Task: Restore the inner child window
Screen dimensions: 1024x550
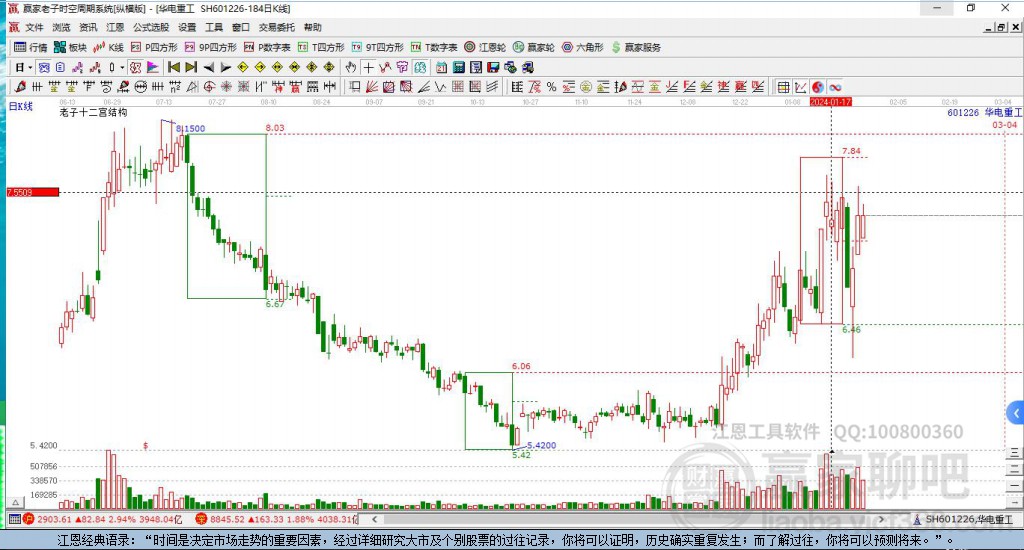Action: pos(1002,27)
